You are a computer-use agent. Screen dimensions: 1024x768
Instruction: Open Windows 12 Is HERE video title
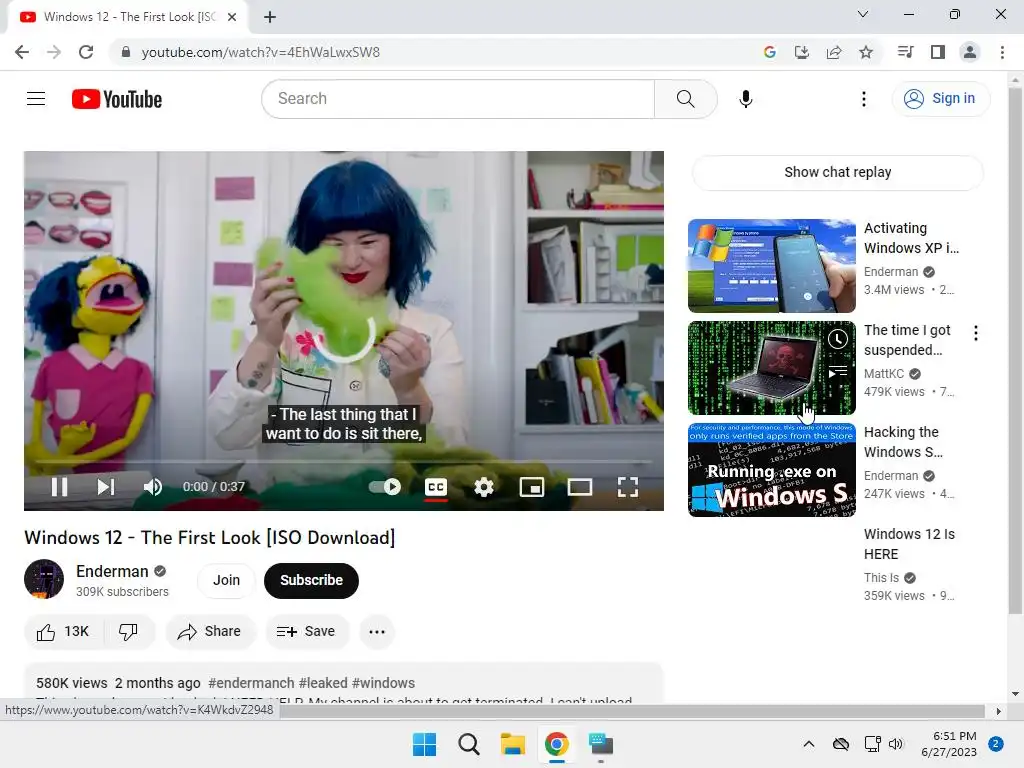pyautogui.click(x=909, y=544)
